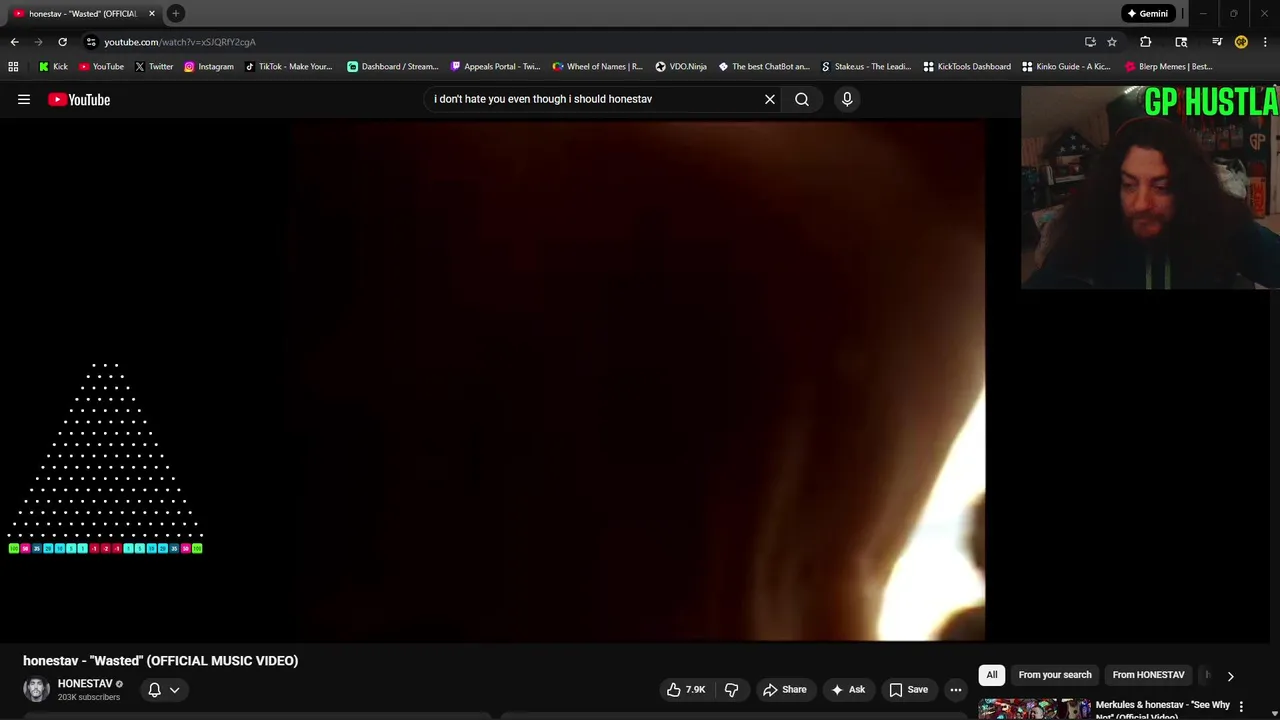Open the Appeals Portal bookmark
This screenshot has height=720, width=1280.
(495, 67)
